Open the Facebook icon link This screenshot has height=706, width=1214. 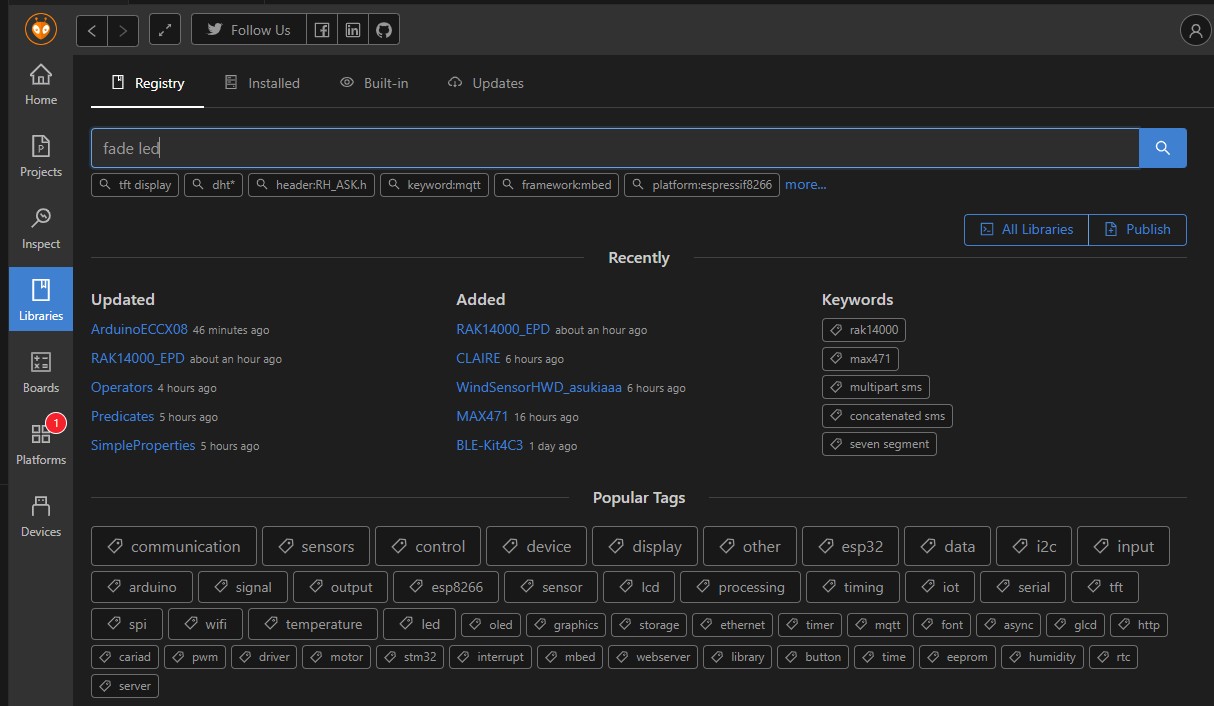click(x=322, y=30)
